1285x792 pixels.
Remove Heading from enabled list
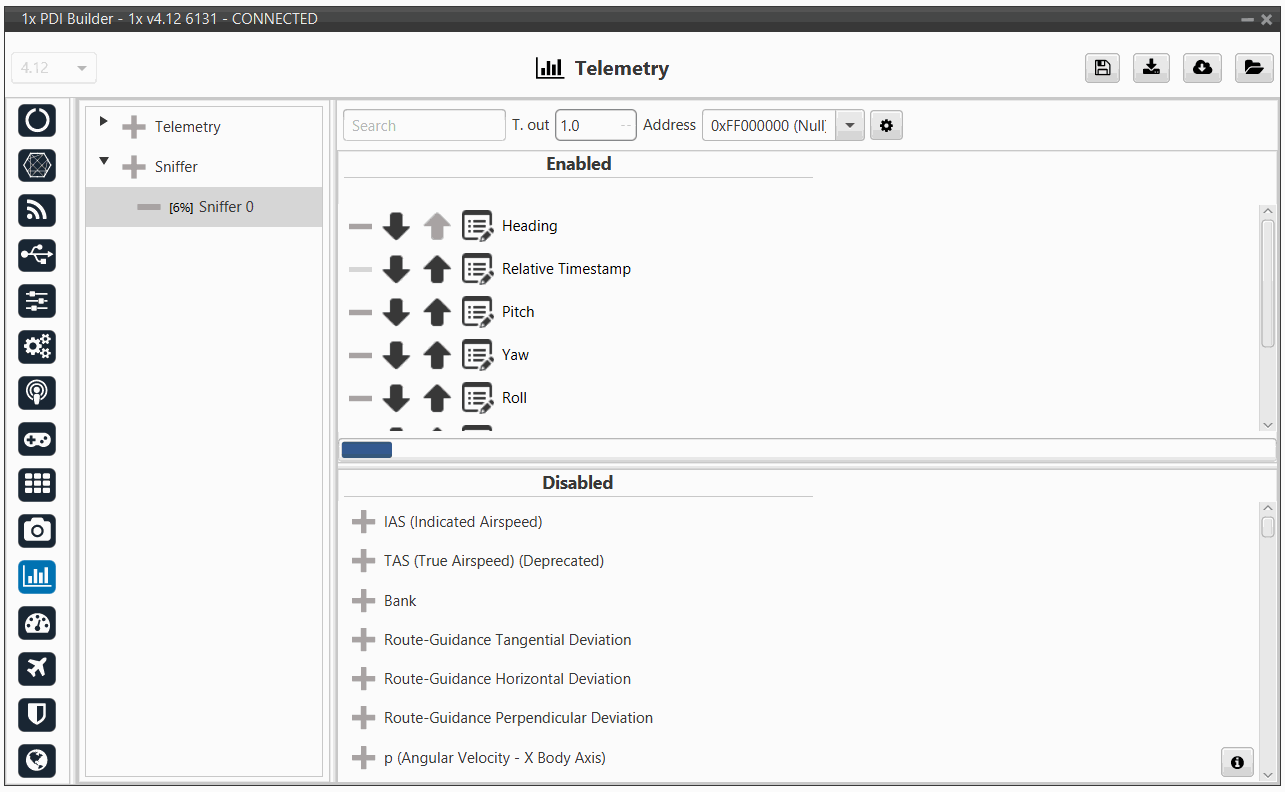coord(360,227)
